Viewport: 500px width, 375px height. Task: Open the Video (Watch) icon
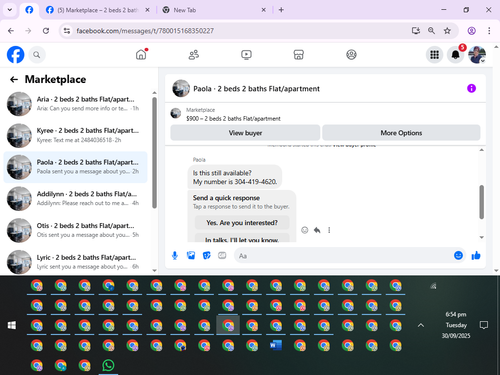(x=246, y=54)
